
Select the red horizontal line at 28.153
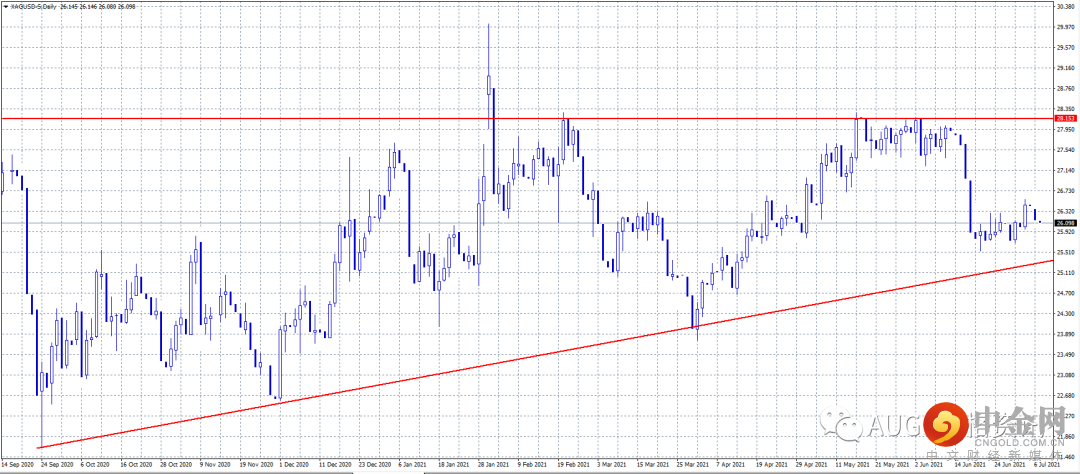click(x=526, y=118)
